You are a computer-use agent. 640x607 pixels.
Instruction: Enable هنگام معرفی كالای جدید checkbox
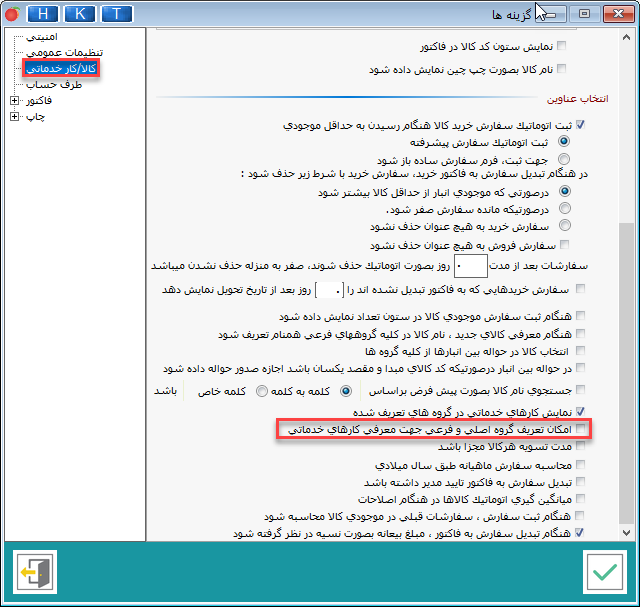[580, 334]
